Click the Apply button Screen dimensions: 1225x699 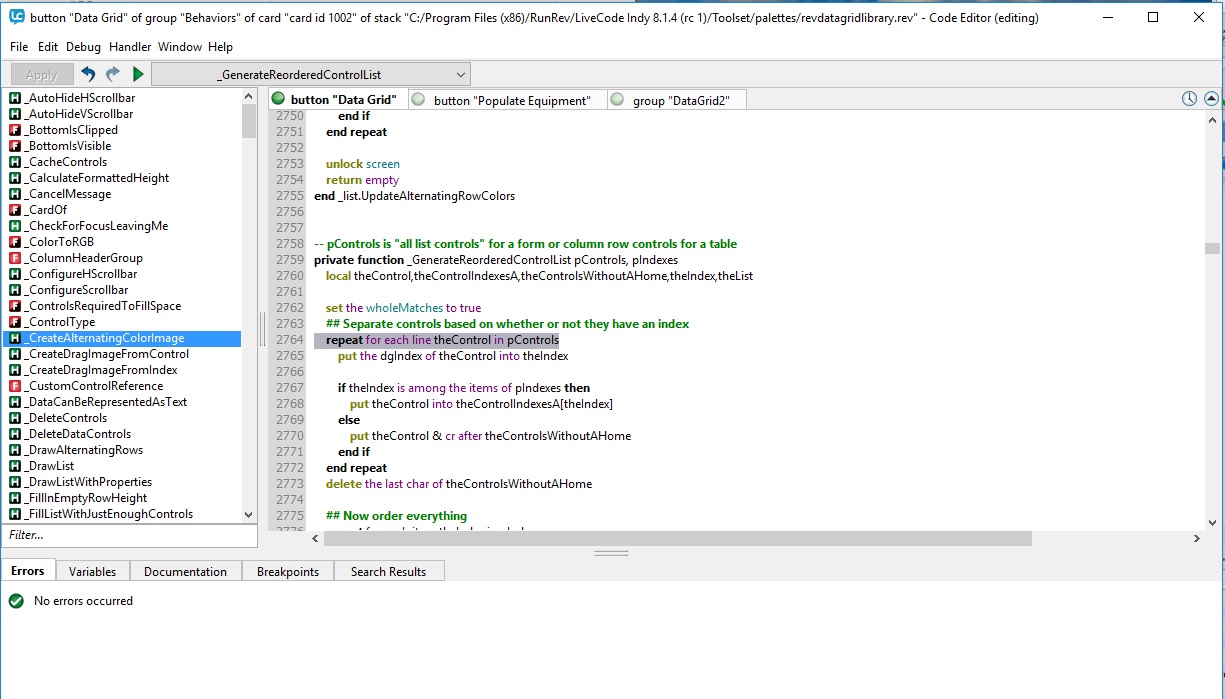pyautogui.click(x=42, y=75)
